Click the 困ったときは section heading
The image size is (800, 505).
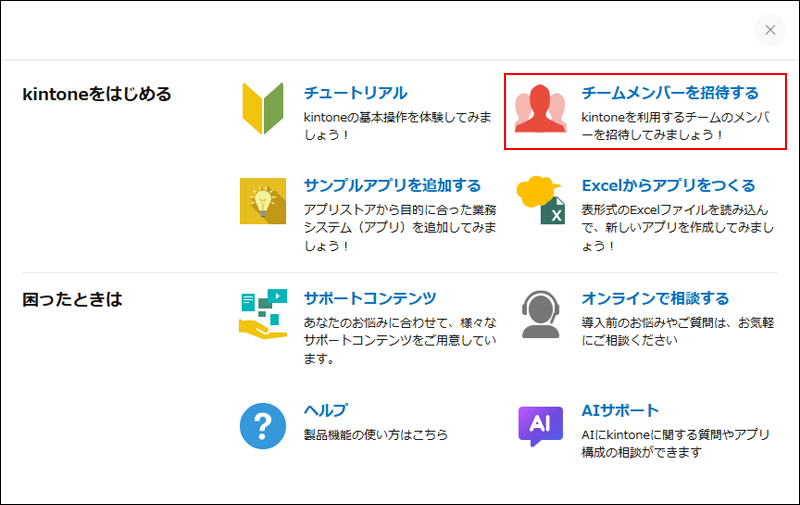coord(72,299)
